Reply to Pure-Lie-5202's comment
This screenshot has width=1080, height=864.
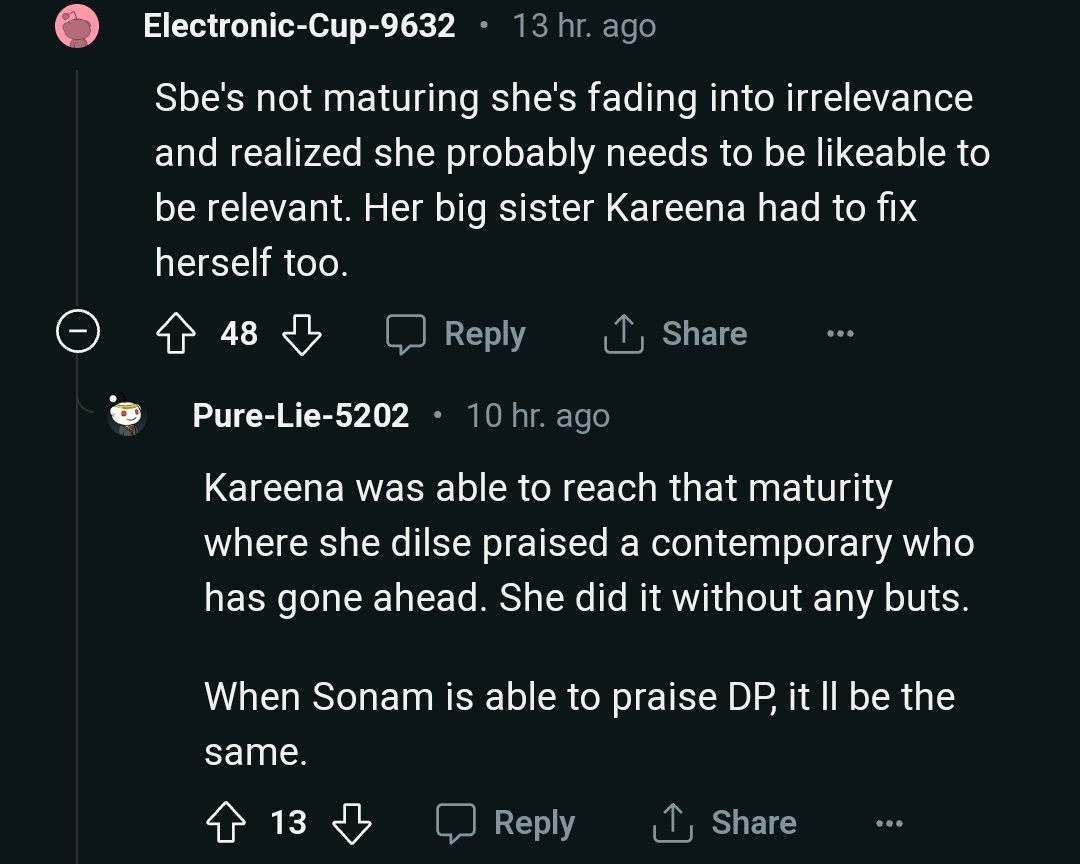506,823
